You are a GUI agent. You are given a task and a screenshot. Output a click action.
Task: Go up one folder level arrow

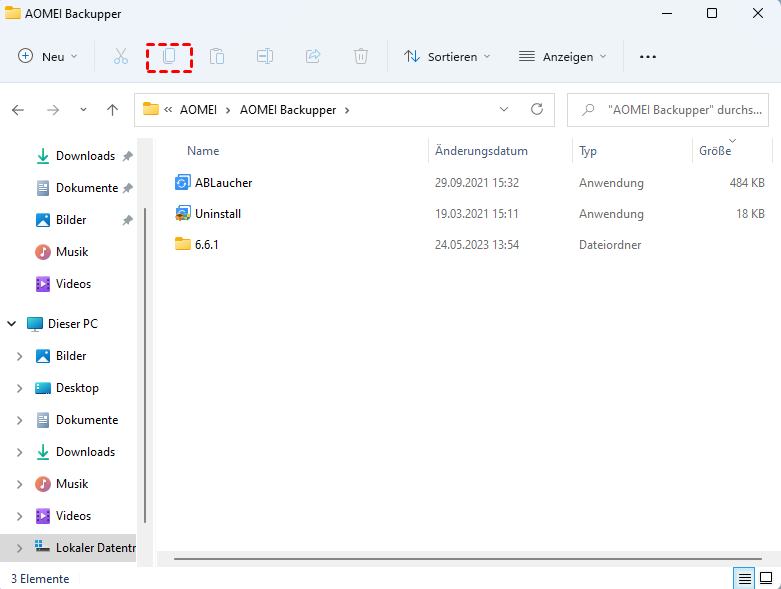[x=113, y=110]
